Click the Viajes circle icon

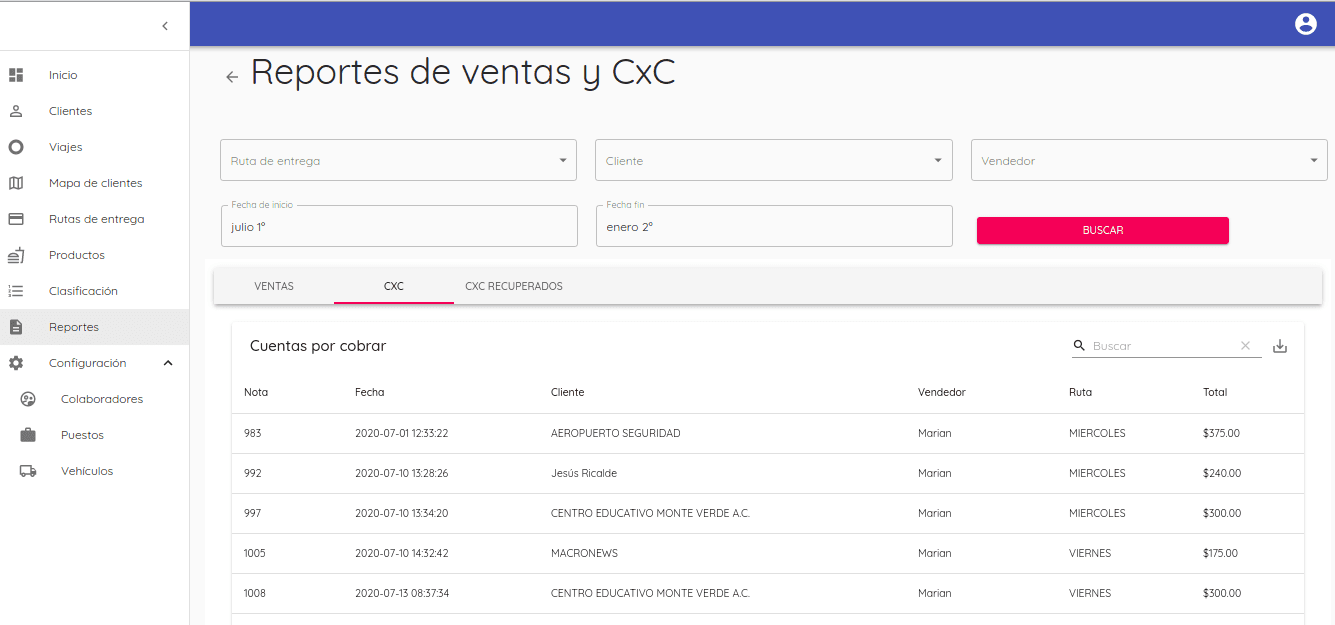point(16,147)
